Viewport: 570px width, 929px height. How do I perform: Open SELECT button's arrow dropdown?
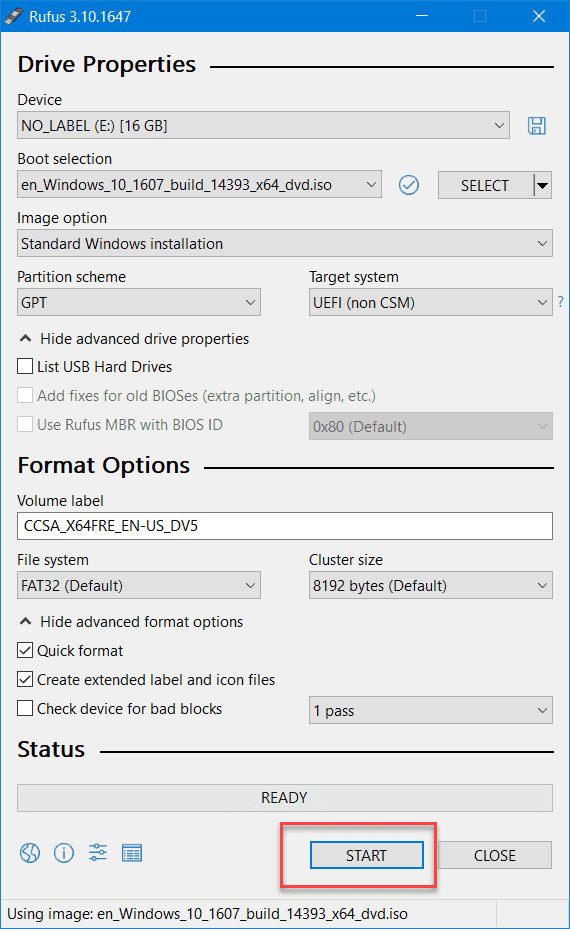(543, 185)
